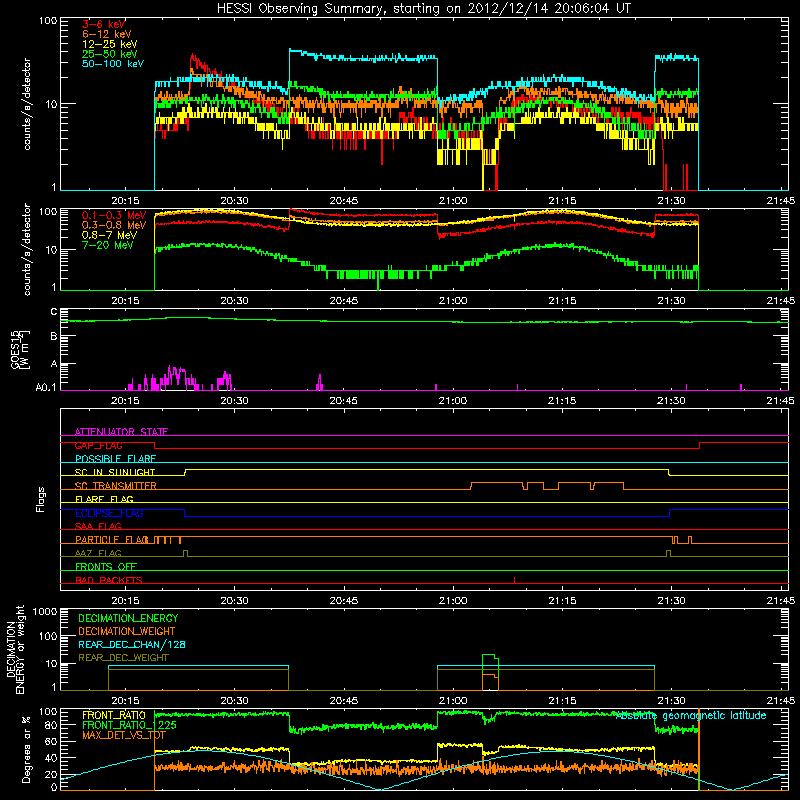Select the red 3-6 keV legend label

104,24
